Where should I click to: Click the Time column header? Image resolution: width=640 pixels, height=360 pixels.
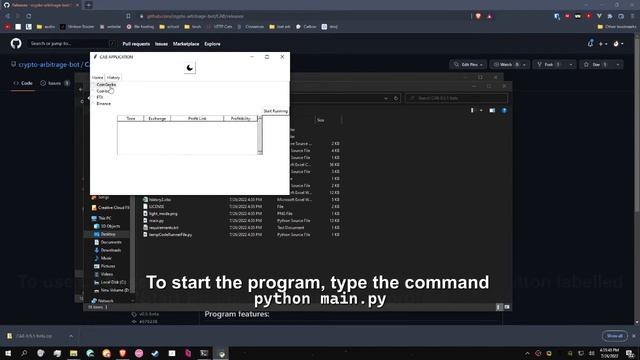tap(131, 118)
